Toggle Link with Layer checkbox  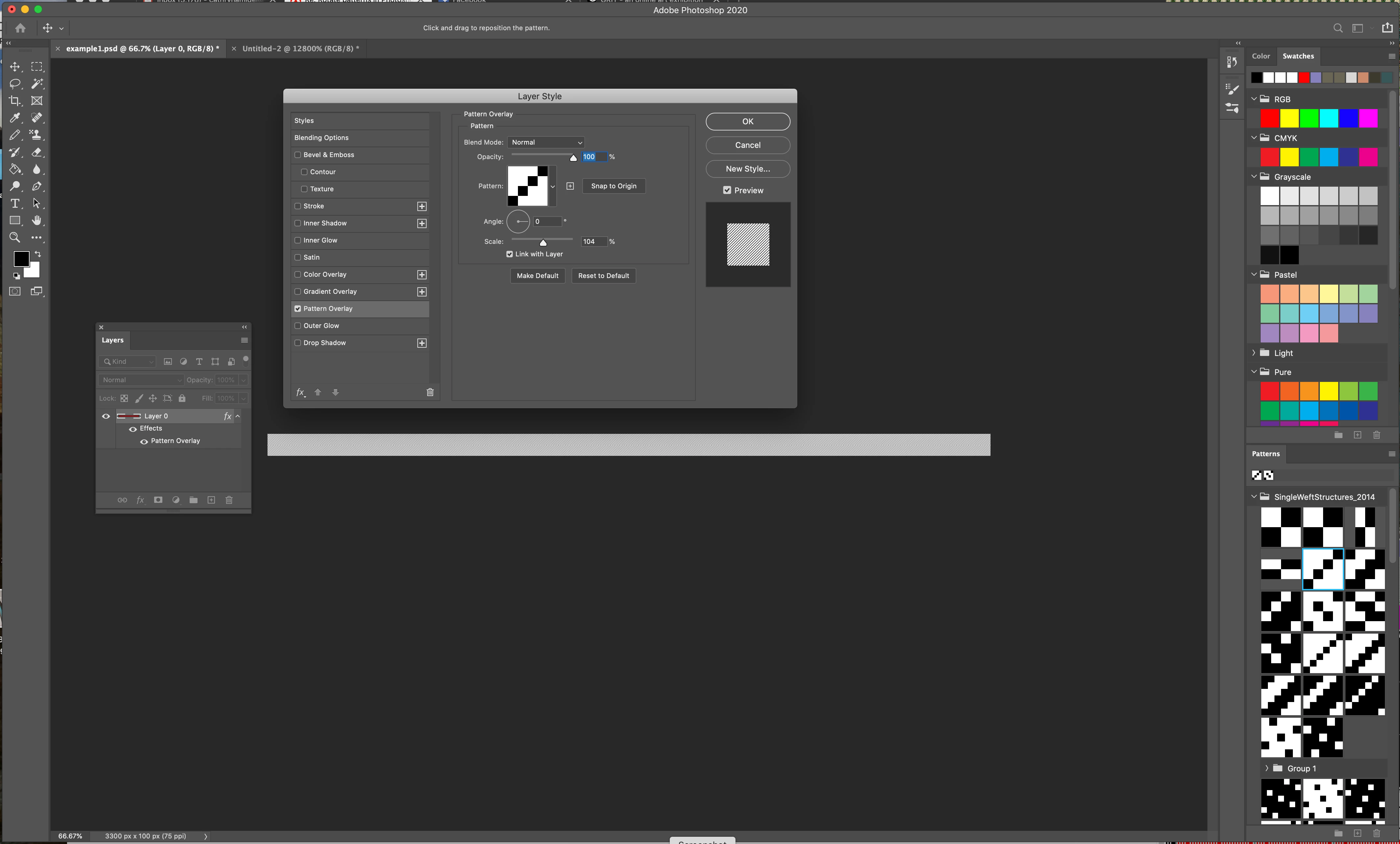510,254
